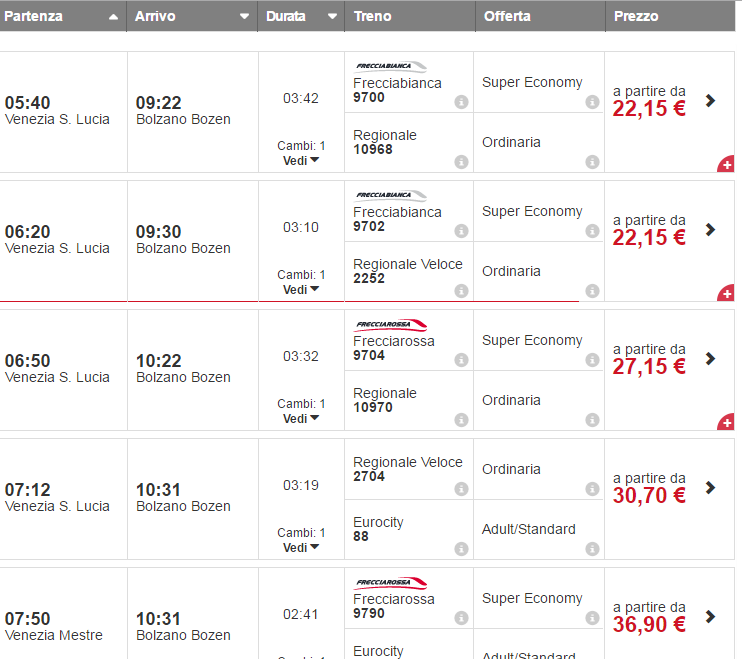Screen dimensions: 742x659
Task: Click red plus icon on 06:50 train row
Action: [x=726, y=423]
